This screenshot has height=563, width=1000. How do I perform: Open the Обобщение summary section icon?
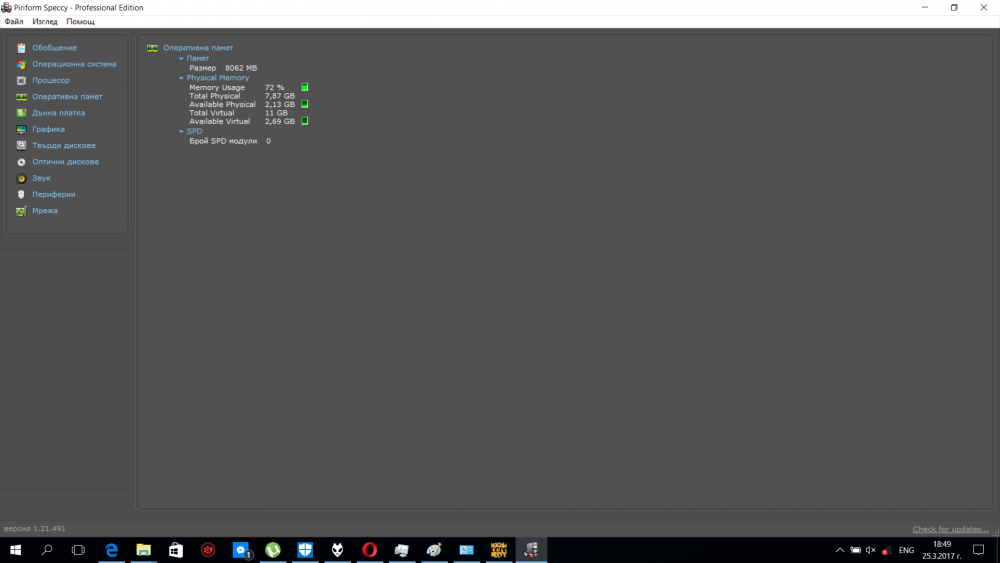point(21,48)
